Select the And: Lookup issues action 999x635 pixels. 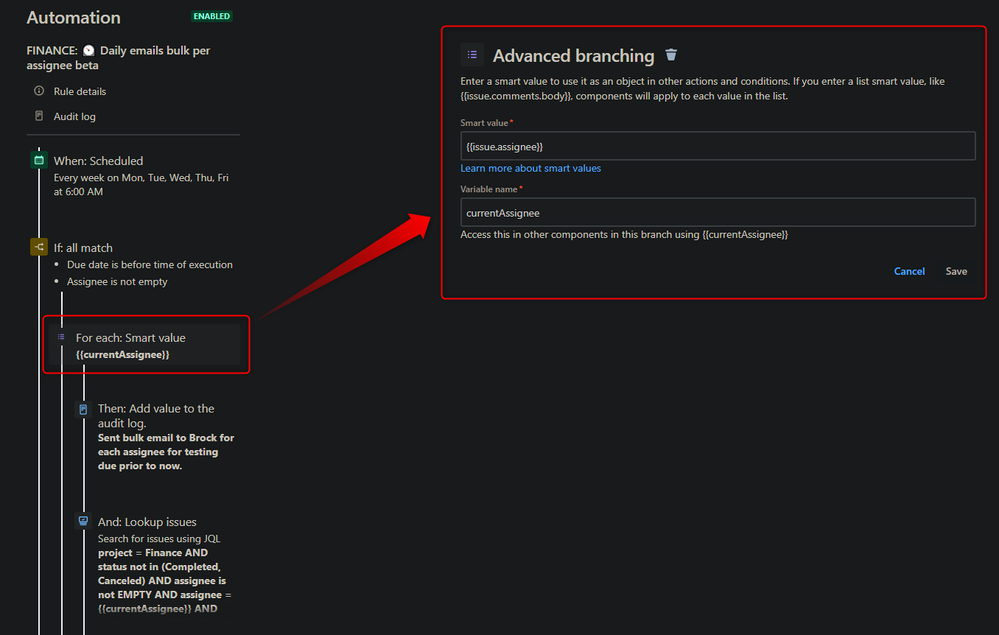coord(147,522)
